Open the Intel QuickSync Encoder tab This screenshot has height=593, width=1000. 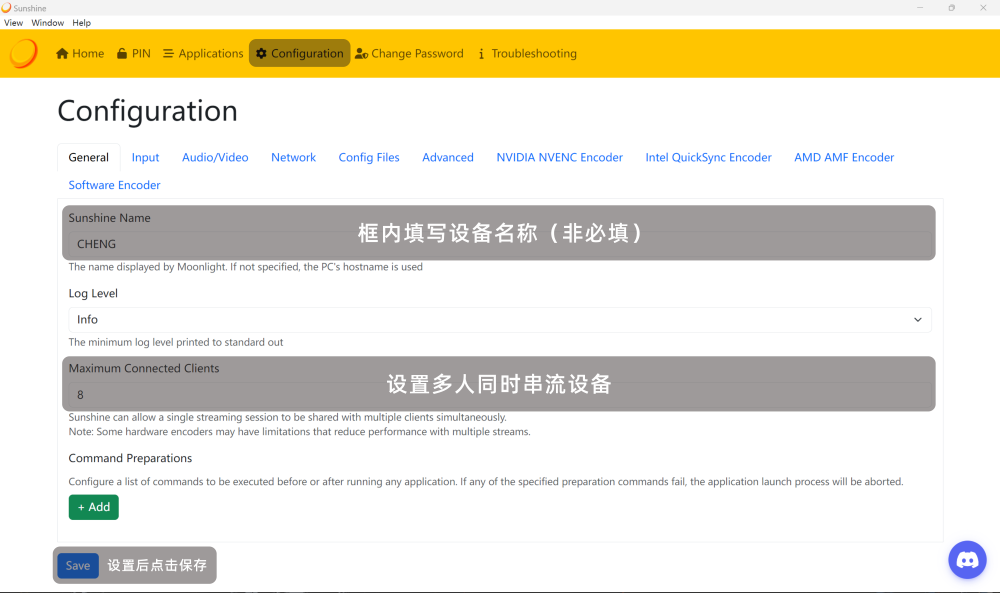(708, 157)
